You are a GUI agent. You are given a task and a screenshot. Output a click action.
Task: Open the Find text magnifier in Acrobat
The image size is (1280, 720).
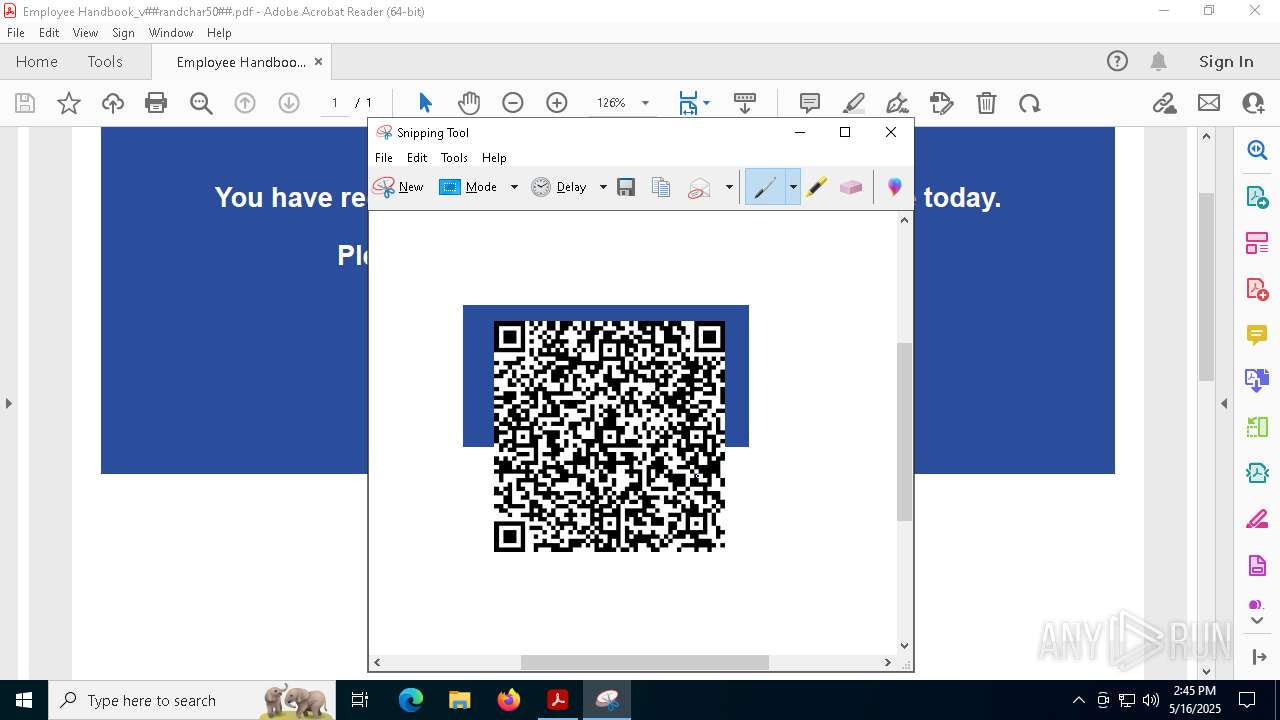[x=201, y=103]
